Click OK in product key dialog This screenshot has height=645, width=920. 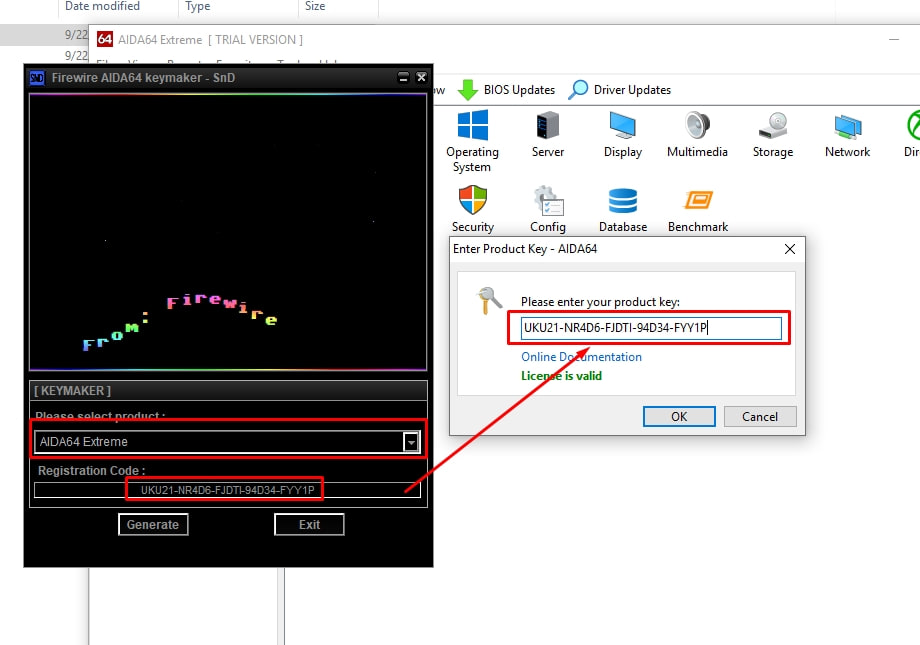tap(679, 417)
